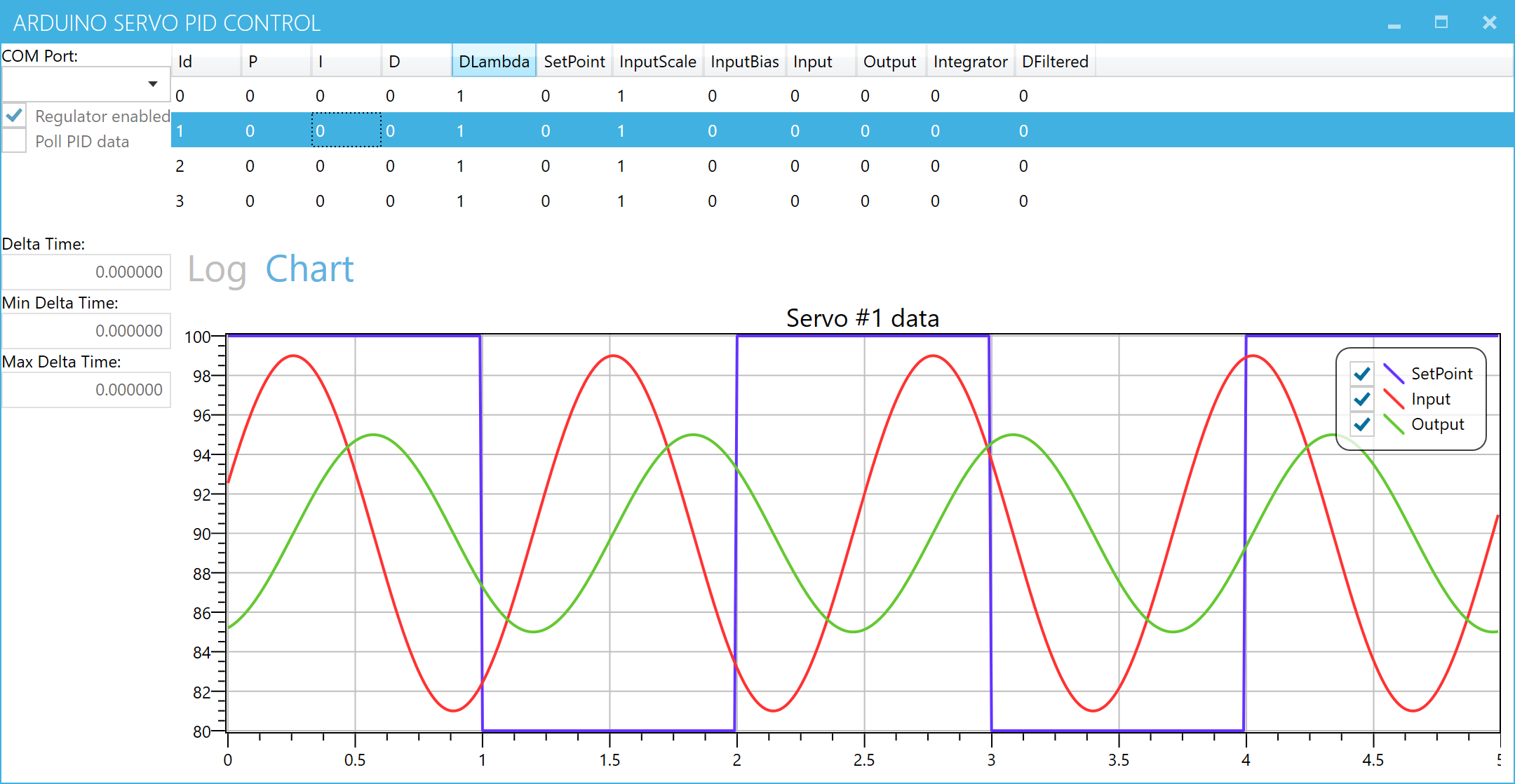Minimize the application window
This screenshot has width=1515, height=784.
(1394, 24)
